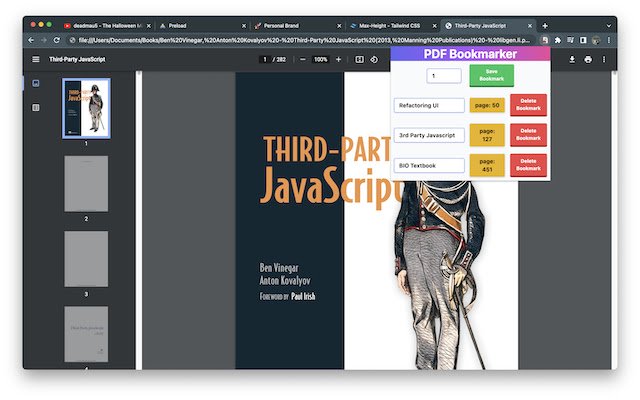Image resolution: width=640 pixels, height=400 pixels.
Task: Select page 4 thumbnail
Action: 86,334
